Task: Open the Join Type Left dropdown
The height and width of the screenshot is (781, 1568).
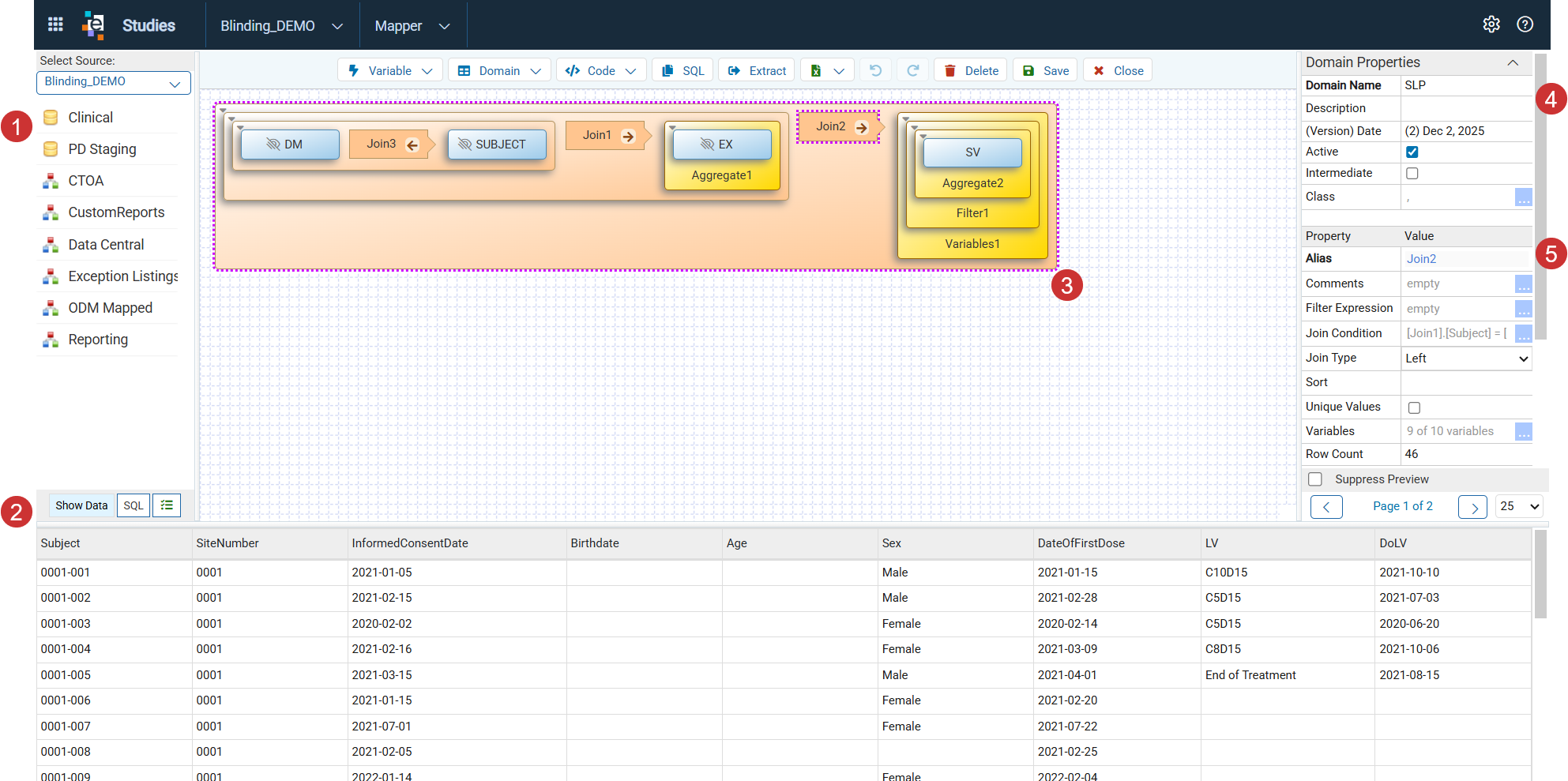Action: [1467, 359]
